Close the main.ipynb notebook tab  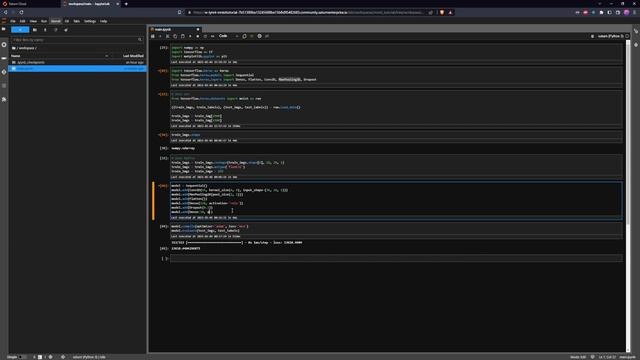(198, 29)
